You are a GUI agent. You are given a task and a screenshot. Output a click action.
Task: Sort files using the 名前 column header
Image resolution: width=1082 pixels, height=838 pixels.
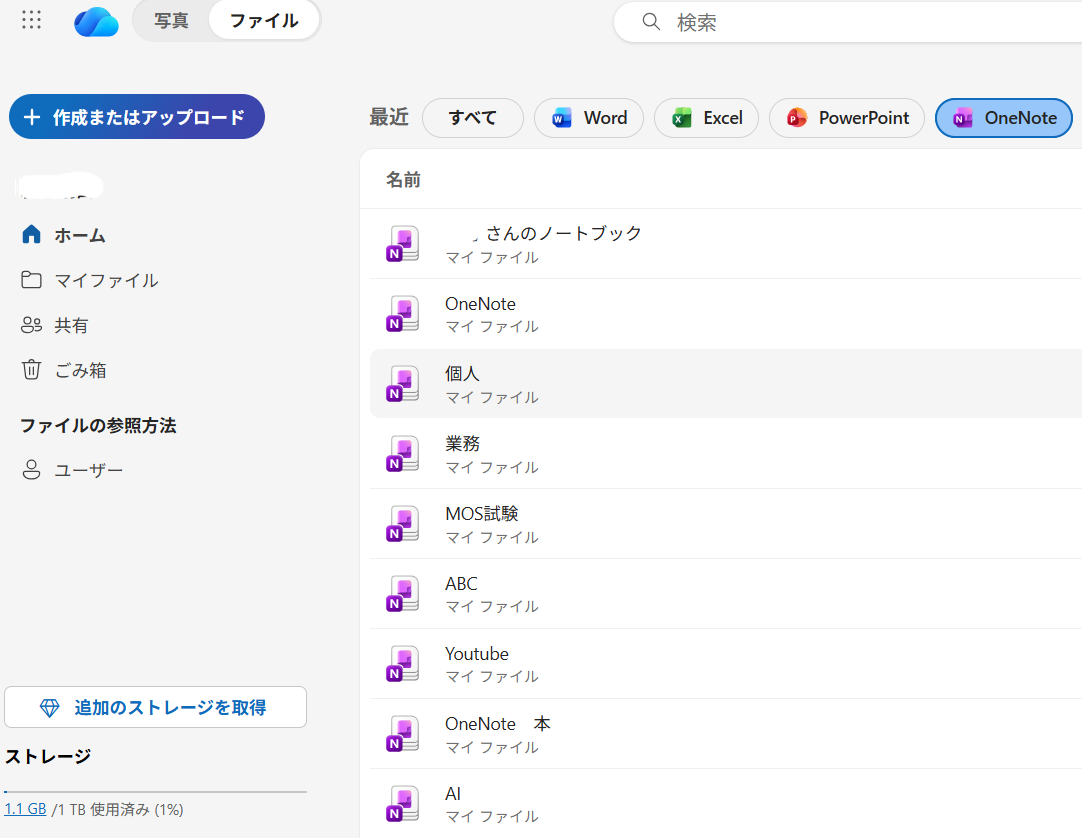(405, 179)
